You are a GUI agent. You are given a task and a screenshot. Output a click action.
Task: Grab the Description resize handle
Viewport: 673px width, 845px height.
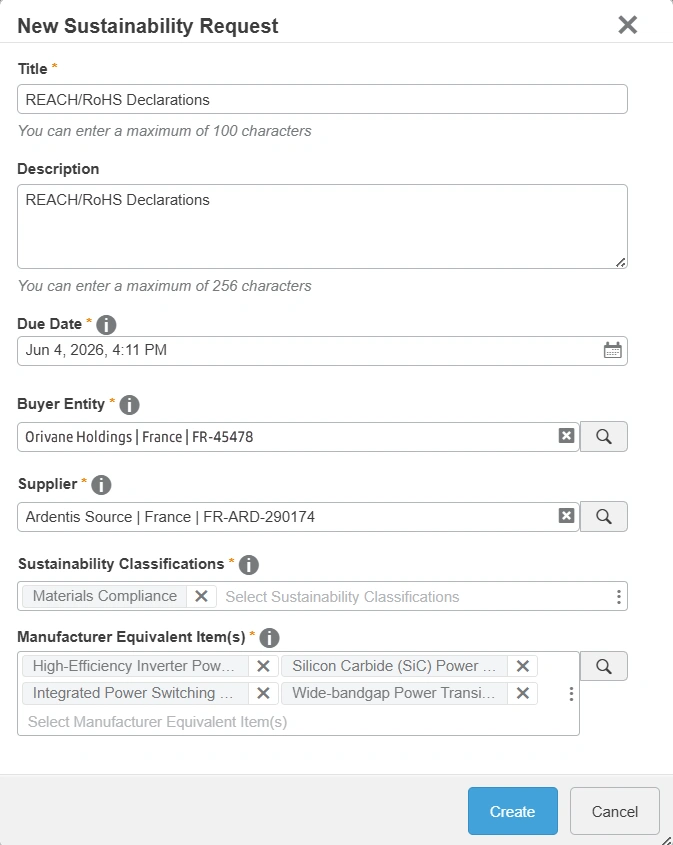[621, 262]
